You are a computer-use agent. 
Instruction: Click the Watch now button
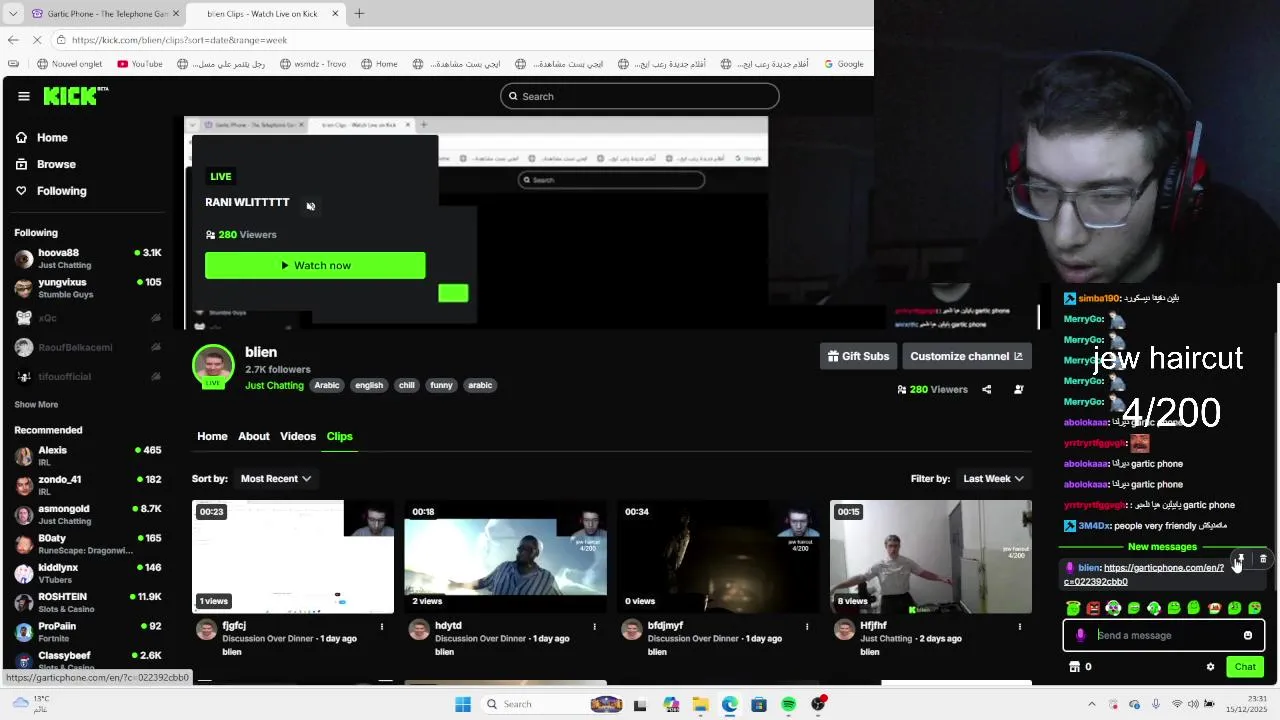(x=315, y=265)
